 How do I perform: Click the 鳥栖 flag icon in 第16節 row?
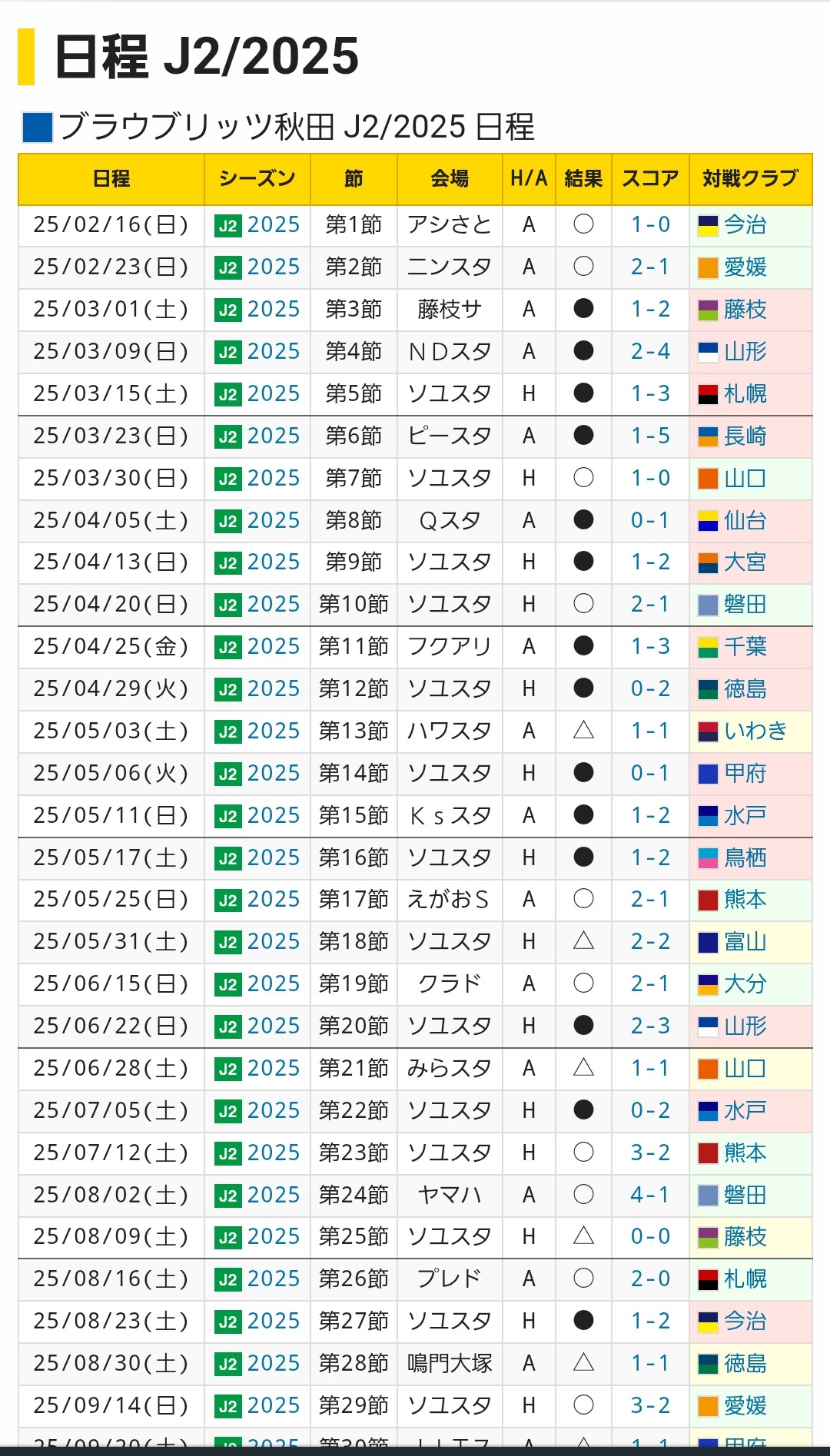click(x=708, y=858)
